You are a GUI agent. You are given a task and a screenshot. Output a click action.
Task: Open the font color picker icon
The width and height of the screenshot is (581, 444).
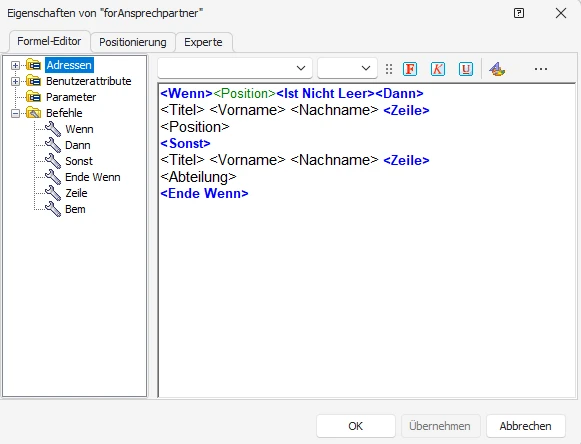tap(497, 69)
